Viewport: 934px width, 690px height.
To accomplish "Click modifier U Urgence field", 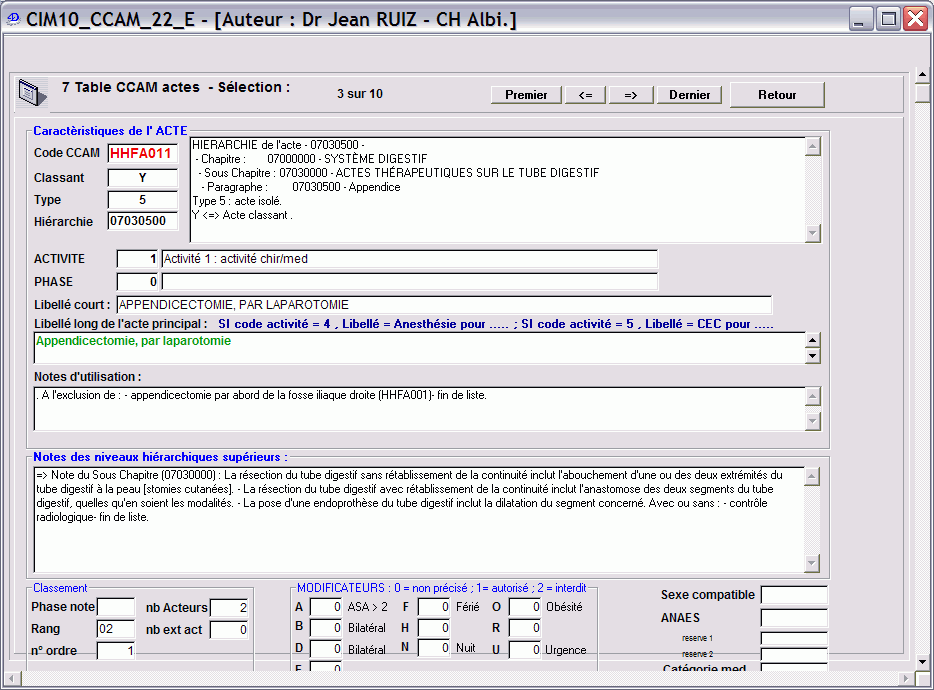I will pyautogui.click(x=525, y=649).
